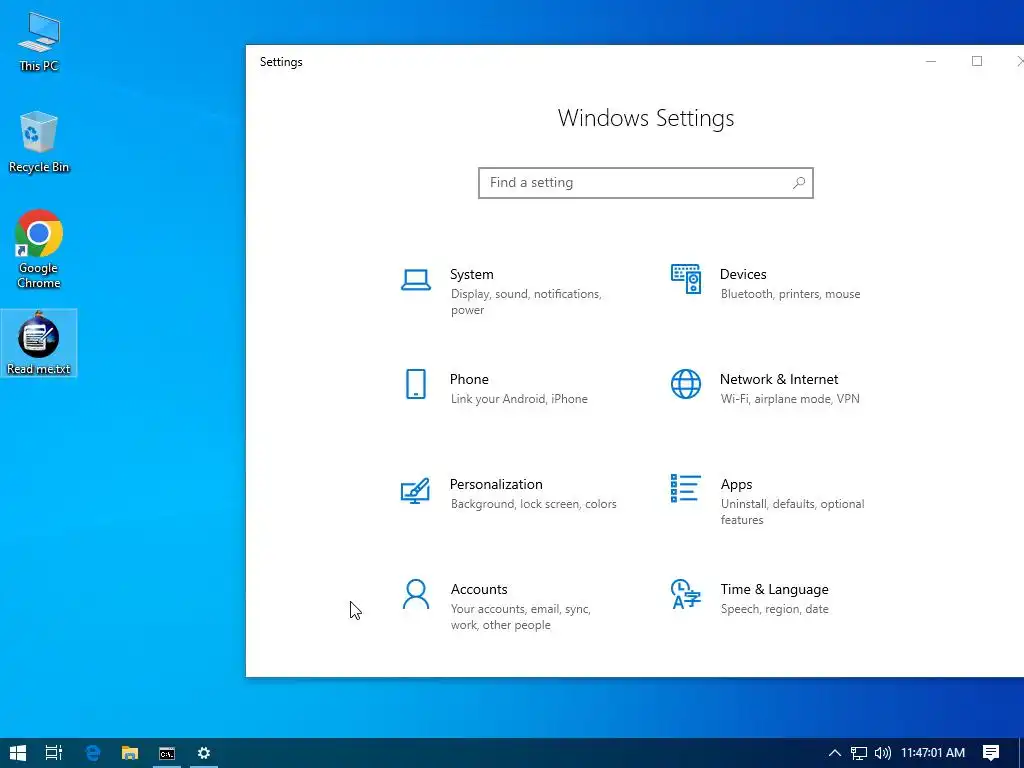
Task: Open This PC desktop icon
Action: (39, 42)
